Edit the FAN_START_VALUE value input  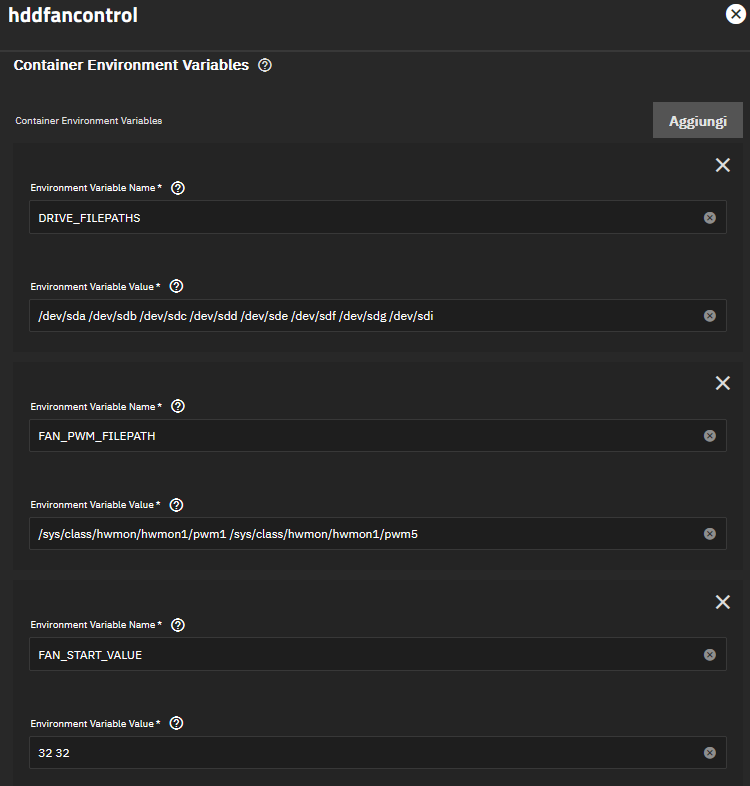tap(360, 753)
